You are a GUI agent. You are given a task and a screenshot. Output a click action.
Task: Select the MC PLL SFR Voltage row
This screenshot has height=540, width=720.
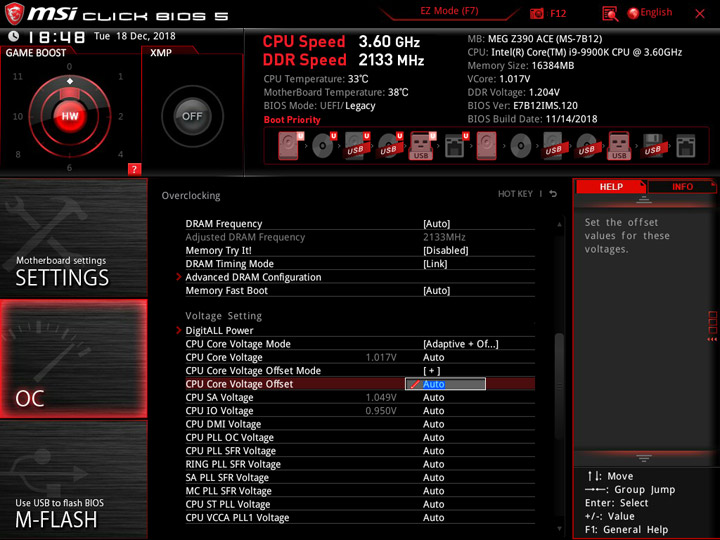point(360,490)
